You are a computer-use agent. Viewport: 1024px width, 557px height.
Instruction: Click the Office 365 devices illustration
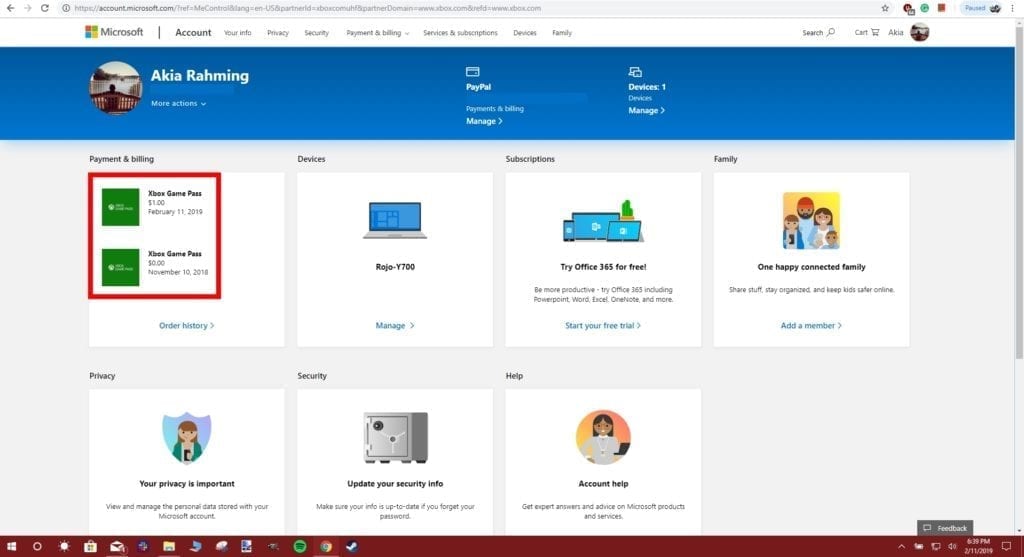pos(603,221)
